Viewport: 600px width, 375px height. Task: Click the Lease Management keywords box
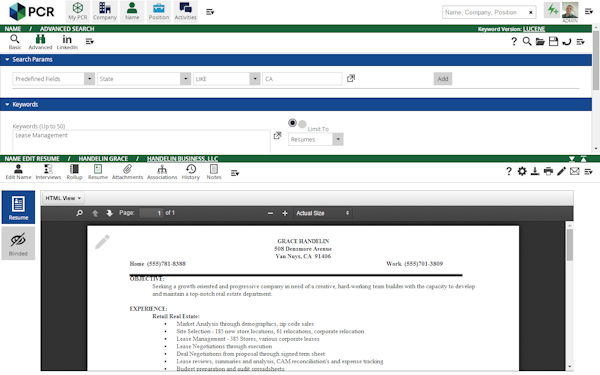141,142
